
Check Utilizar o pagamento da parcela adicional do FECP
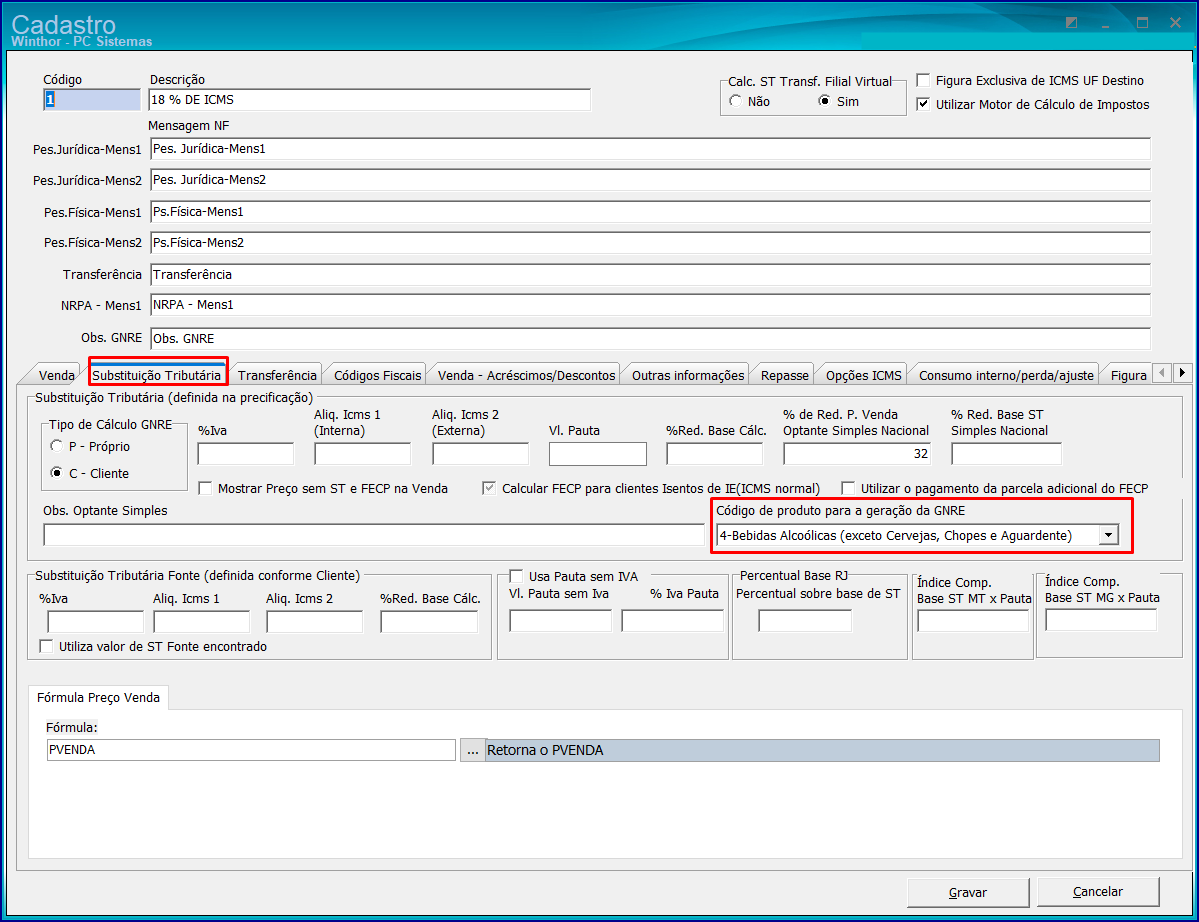click(848, 488)
